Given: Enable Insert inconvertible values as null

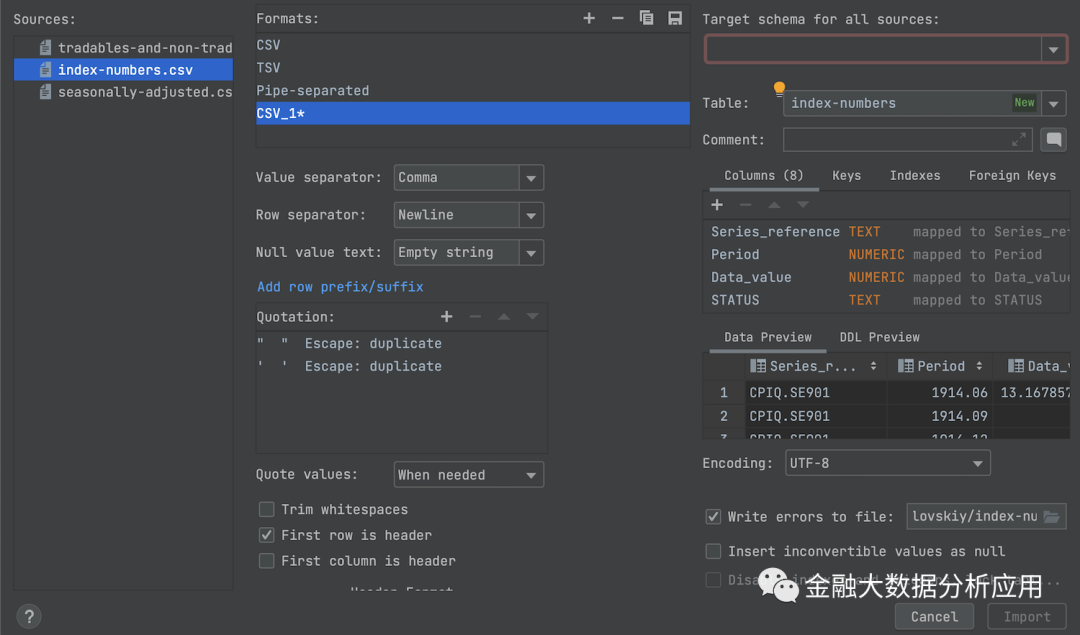Looking at the screenshot, I should pos(713,552).
